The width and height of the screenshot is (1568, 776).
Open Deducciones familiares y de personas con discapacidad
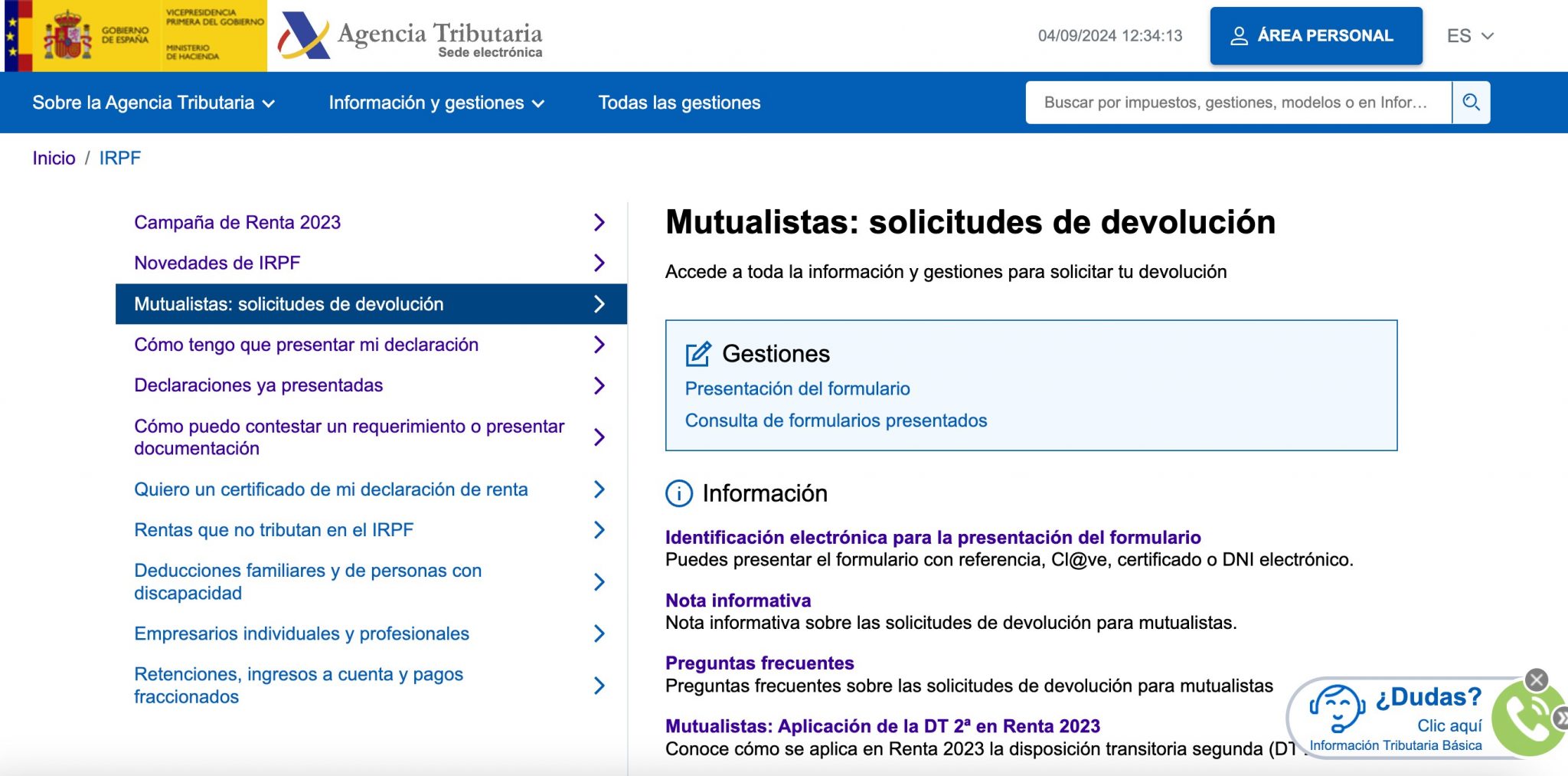pyautogui.click(x=308, y=581)
